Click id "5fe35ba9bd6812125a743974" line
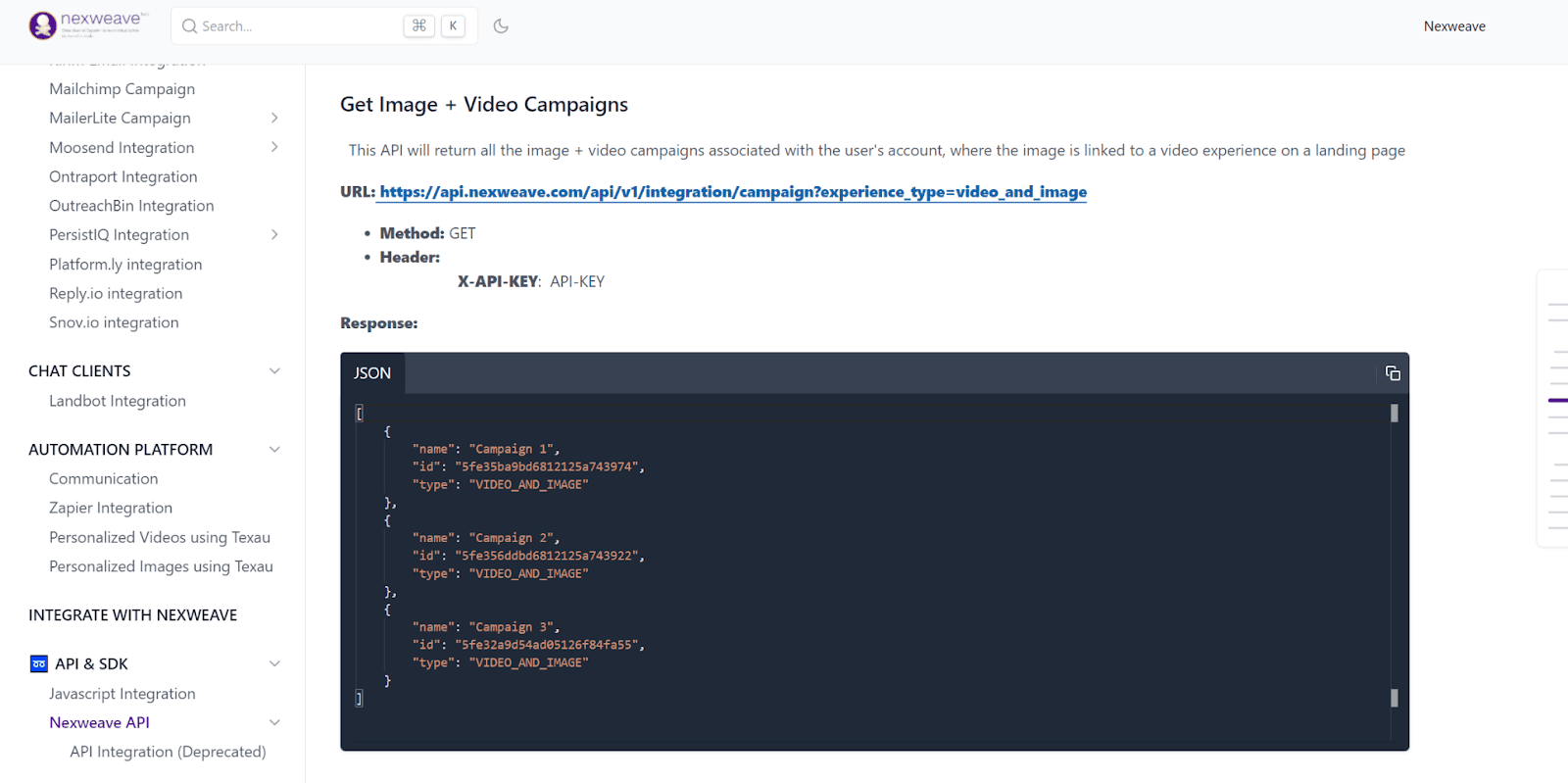 (528, 466)
